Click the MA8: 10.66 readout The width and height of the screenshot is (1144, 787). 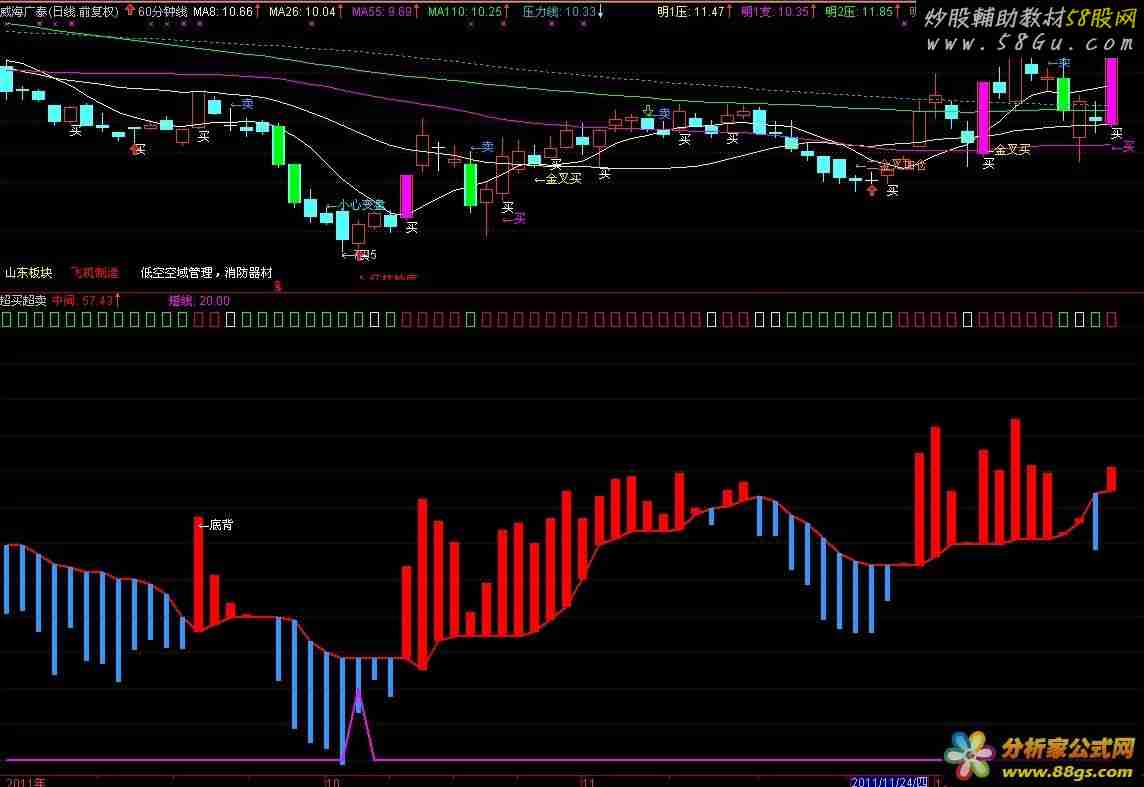(223, 12)
